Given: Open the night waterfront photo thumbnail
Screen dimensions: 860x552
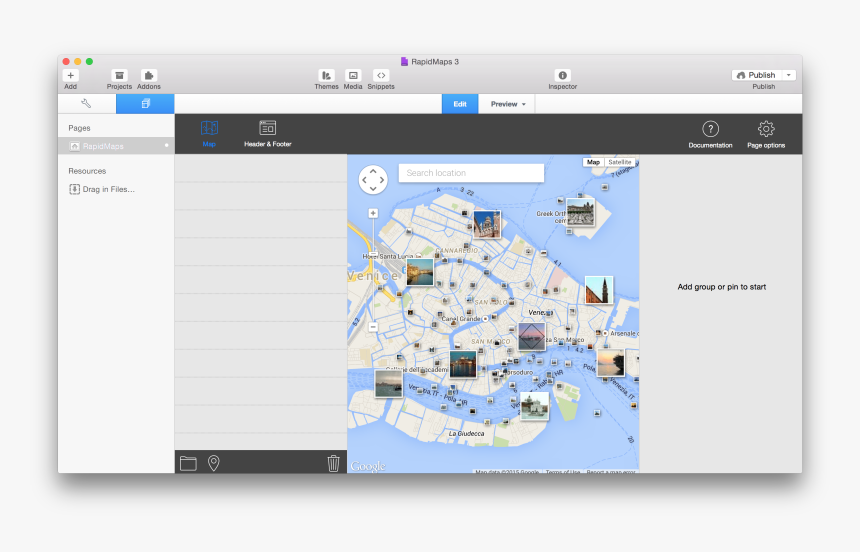Looking at the screenshot, I should [463, 364].
